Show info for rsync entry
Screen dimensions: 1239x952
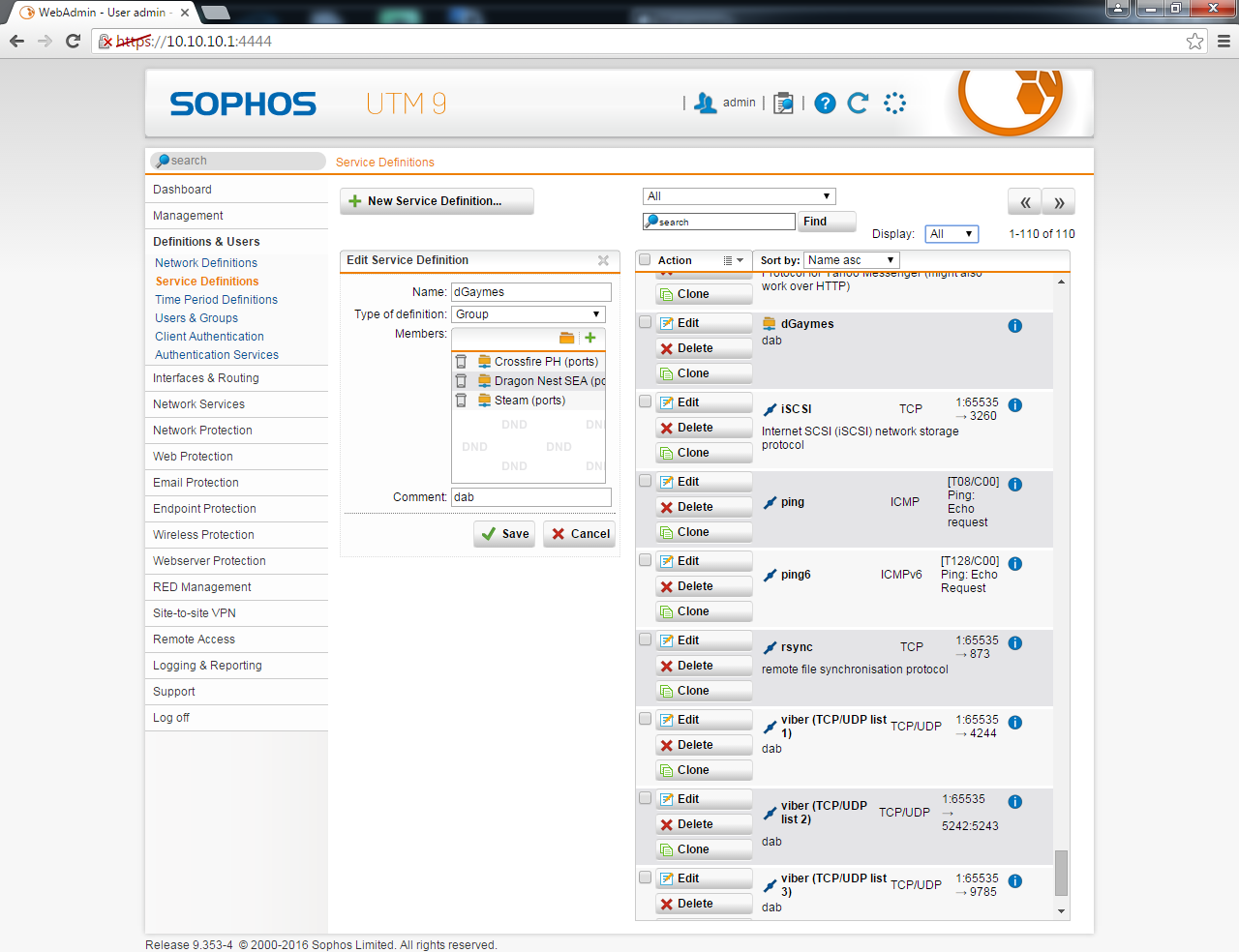click(x=1015, y=643)
